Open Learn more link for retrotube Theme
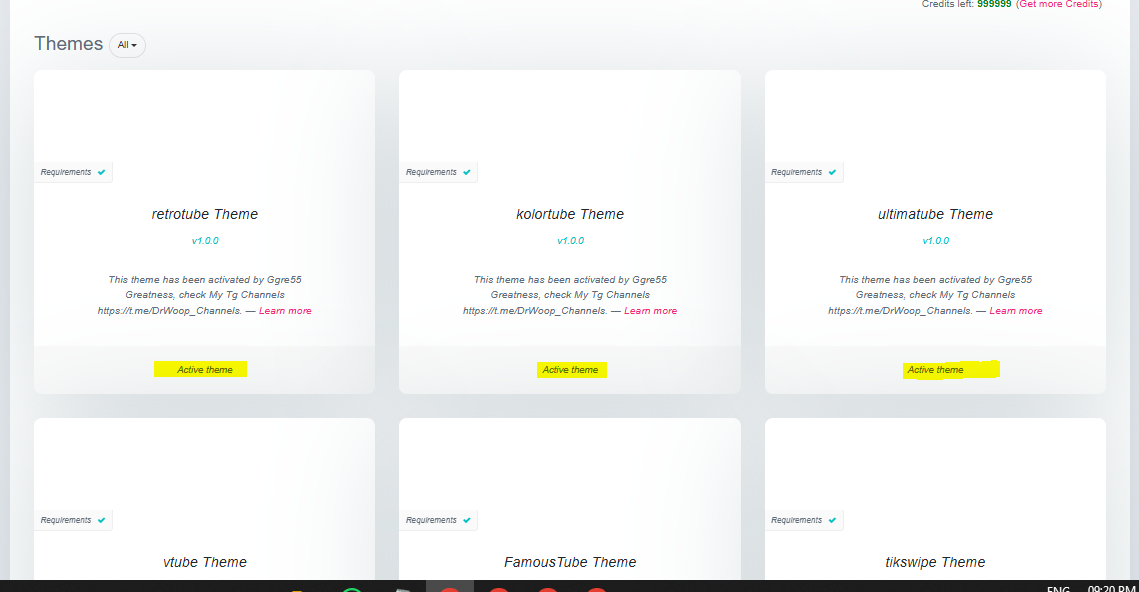This screenshot has height=592, width=1139. [285, 311]
